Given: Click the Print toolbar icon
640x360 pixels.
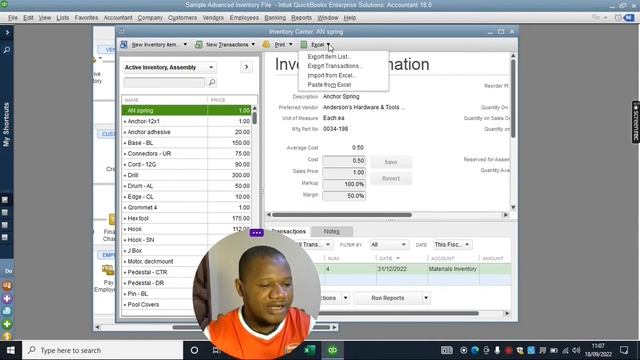Looking at the screenshot, I should point(266,44).
